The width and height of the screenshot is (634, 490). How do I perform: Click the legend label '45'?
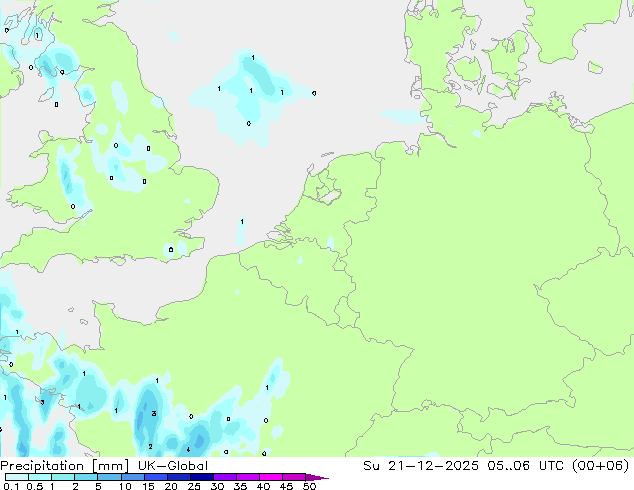287,486
